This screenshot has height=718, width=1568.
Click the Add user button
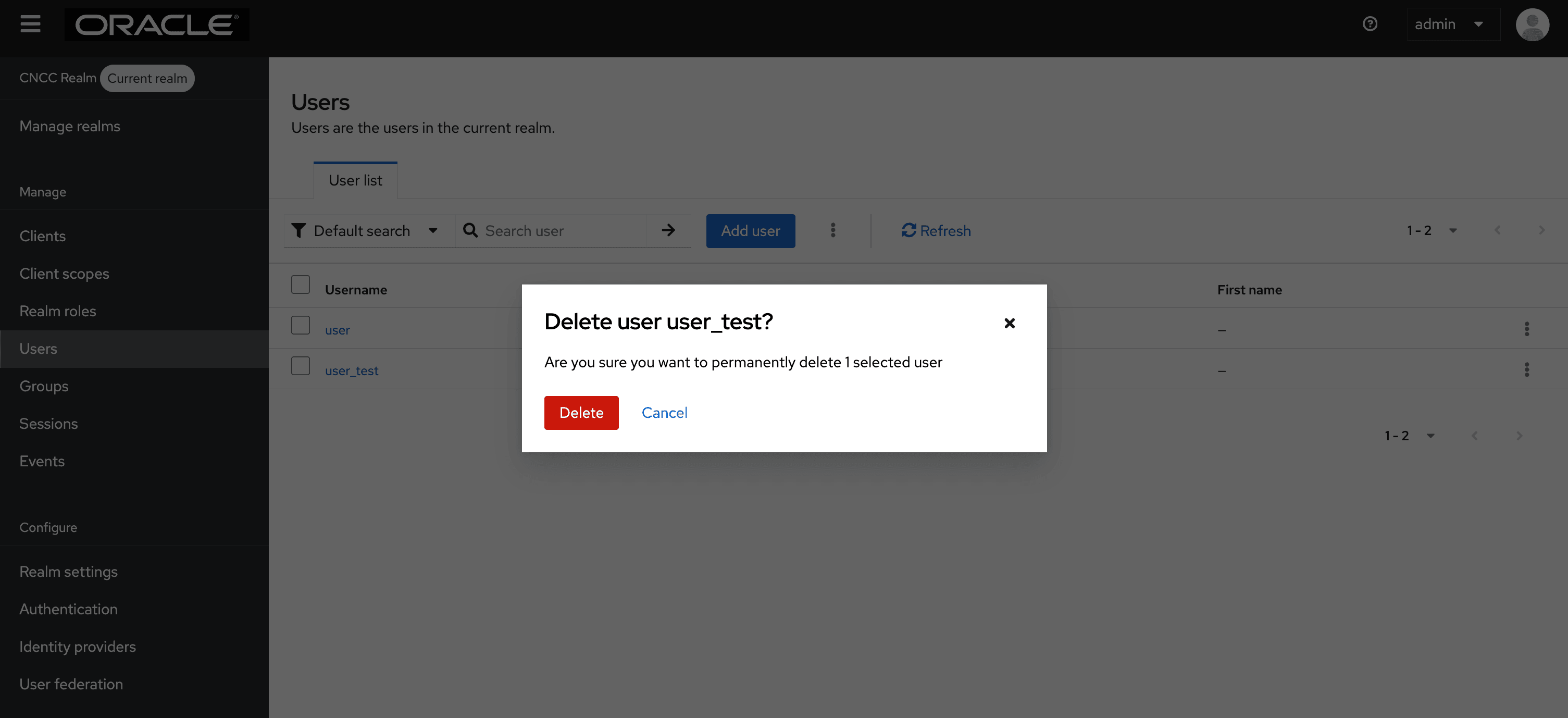[751, 231]
